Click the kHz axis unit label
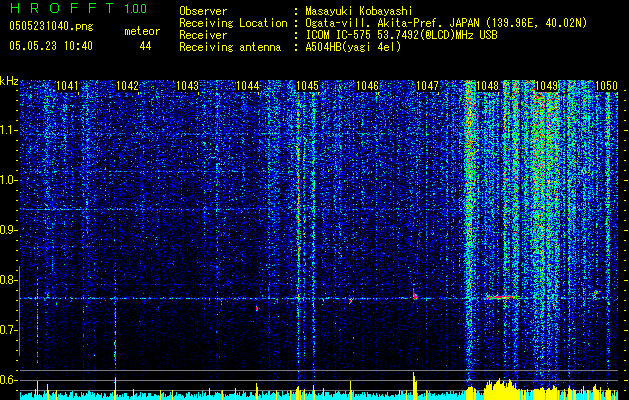The height and width of the screenshot is (400, 629). click(x=9, y=81)
